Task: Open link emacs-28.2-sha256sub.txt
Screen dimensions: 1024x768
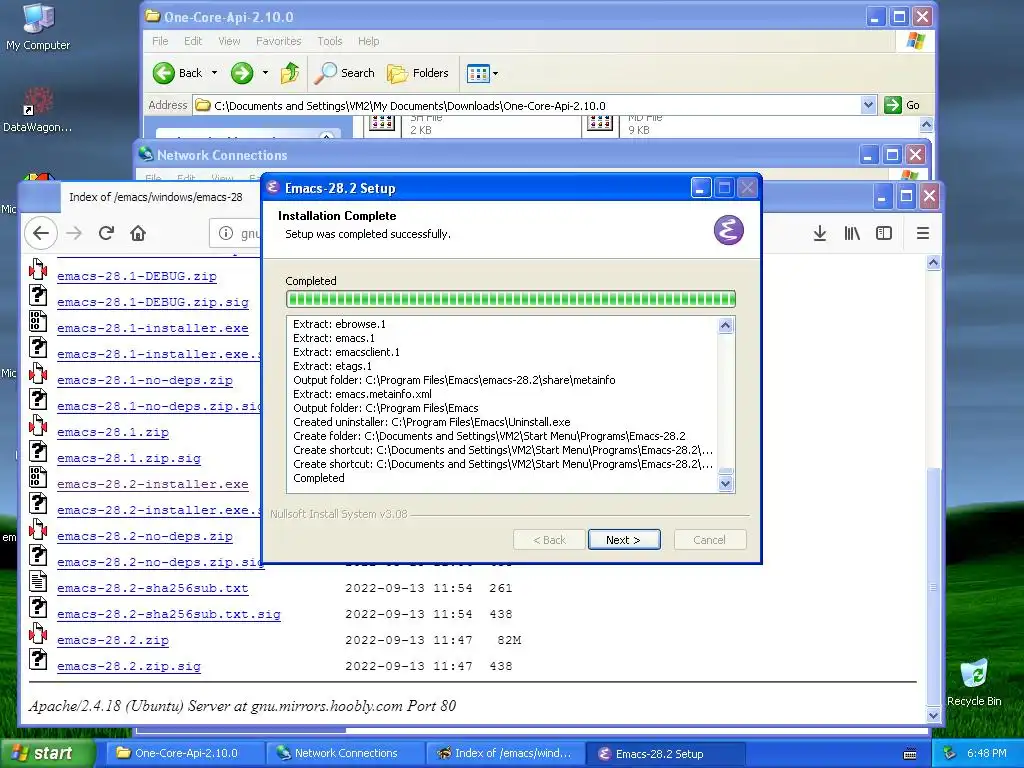Action: tap(153, 588)
